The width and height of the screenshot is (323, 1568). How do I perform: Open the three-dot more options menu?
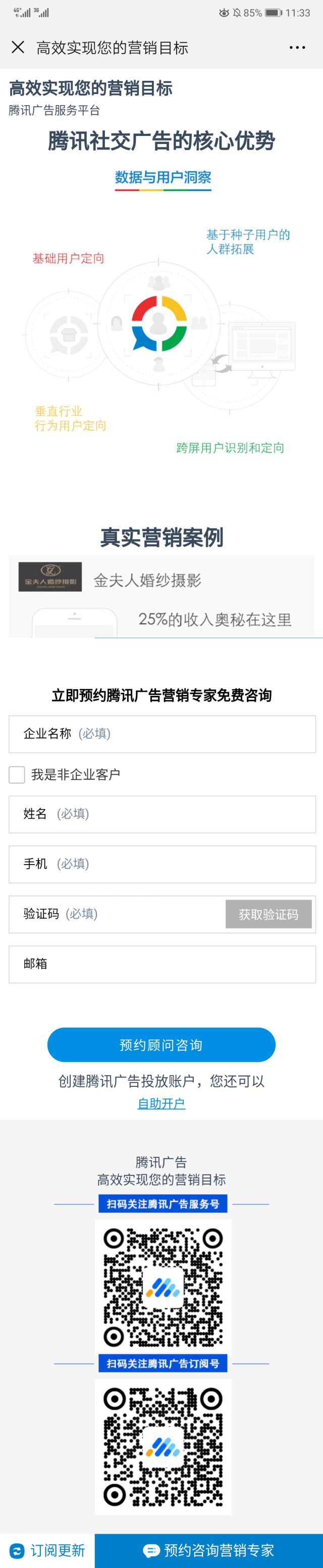[297, 47]
